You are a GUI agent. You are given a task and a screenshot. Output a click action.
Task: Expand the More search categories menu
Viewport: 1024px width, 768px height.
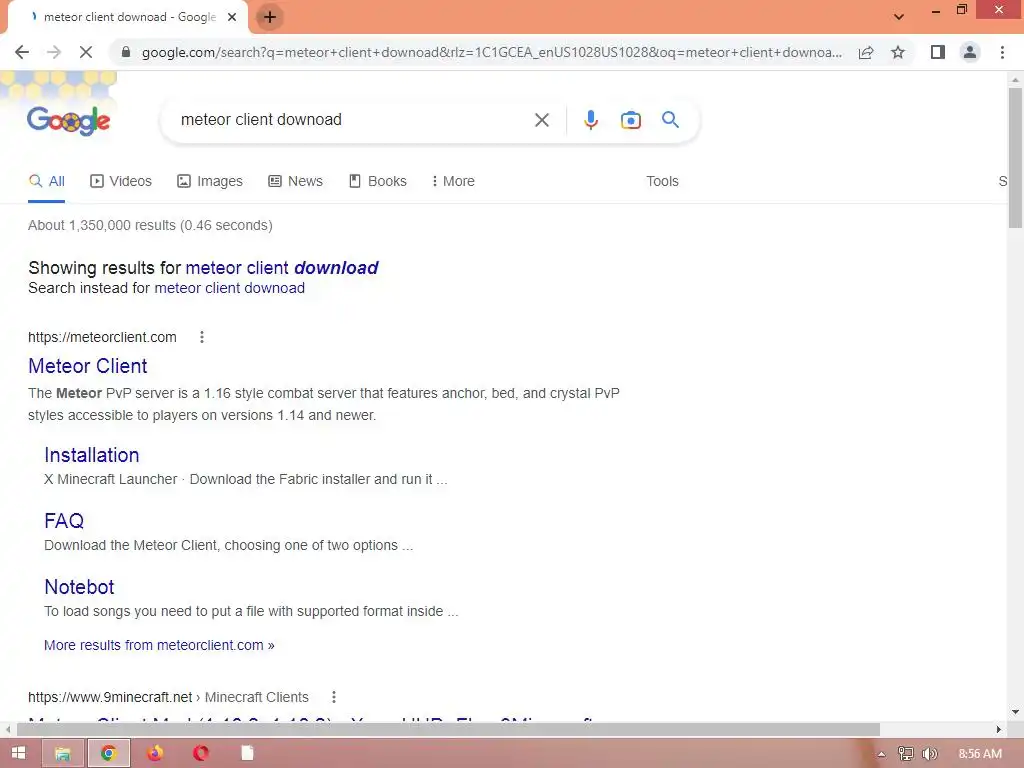453,182
